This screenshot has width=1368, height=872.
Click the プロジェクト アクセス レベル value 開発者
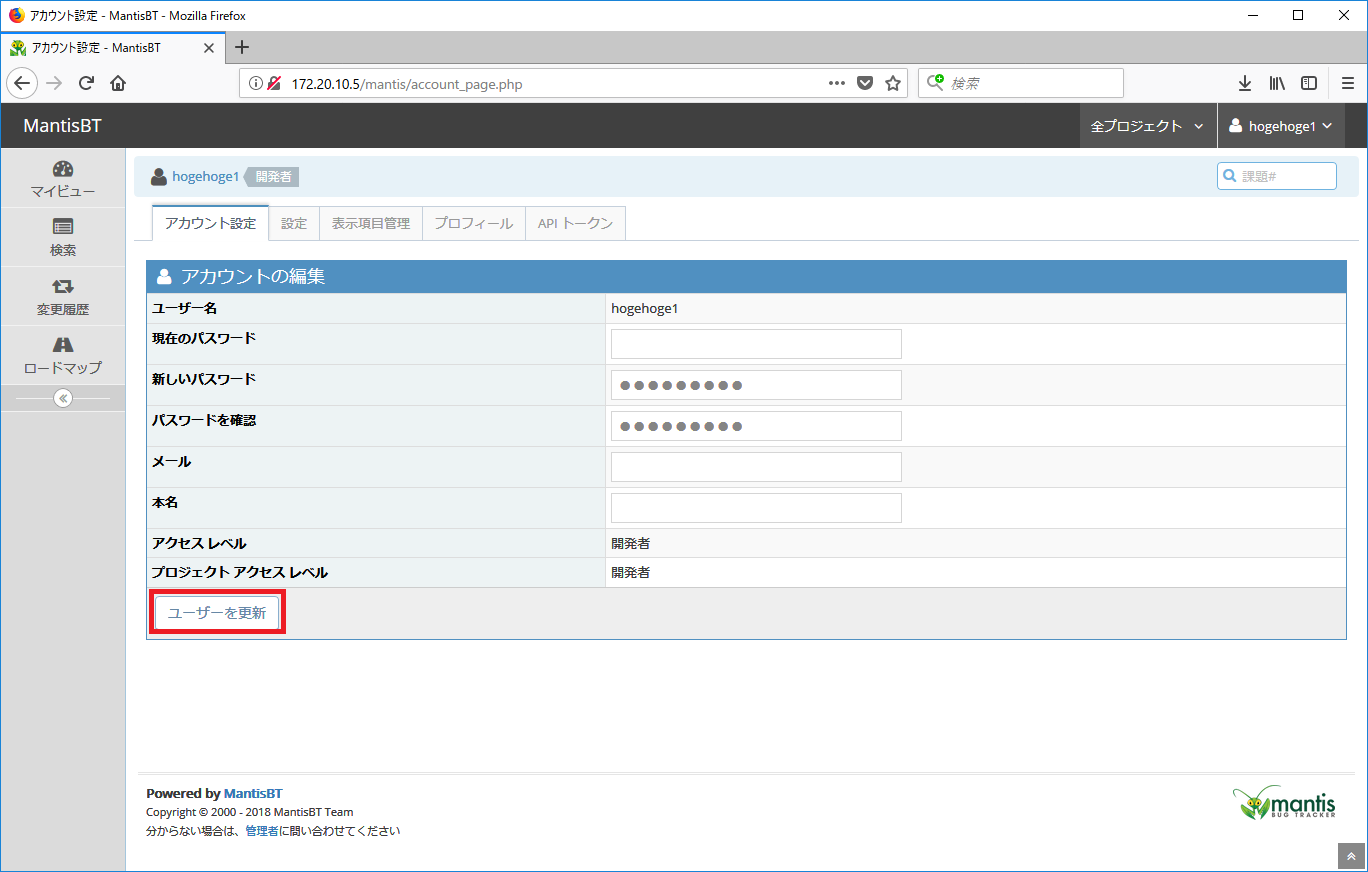[x=631, y=573]
